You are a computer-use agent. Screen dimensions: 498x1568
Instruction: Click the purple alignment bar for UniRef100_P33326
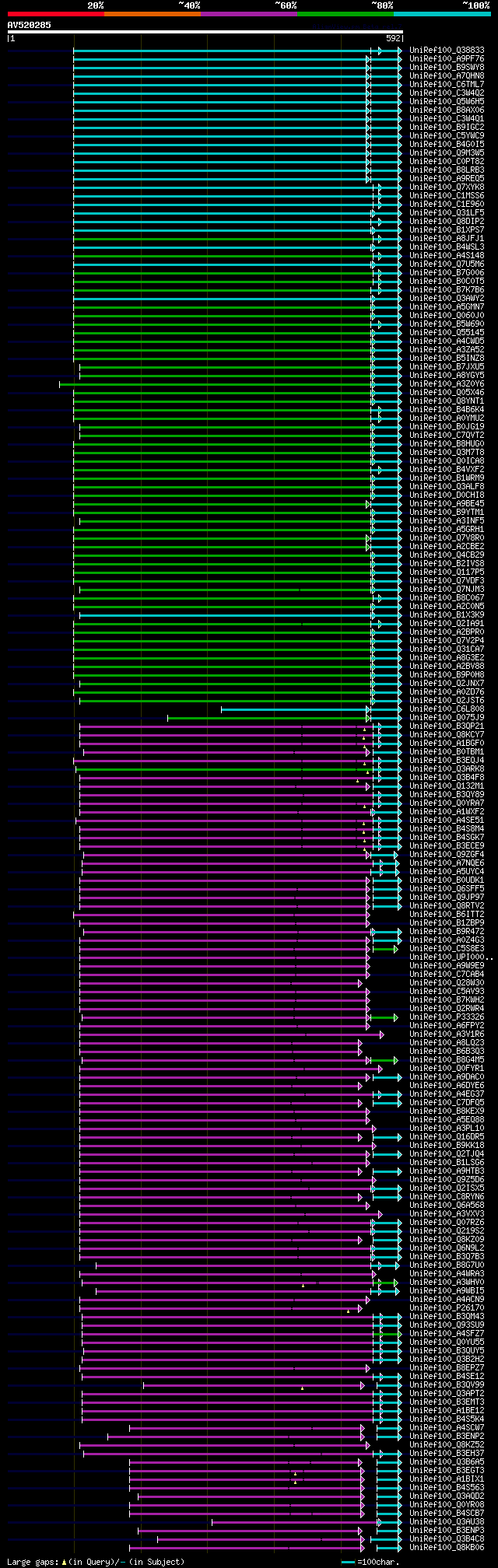(224, 1017)
